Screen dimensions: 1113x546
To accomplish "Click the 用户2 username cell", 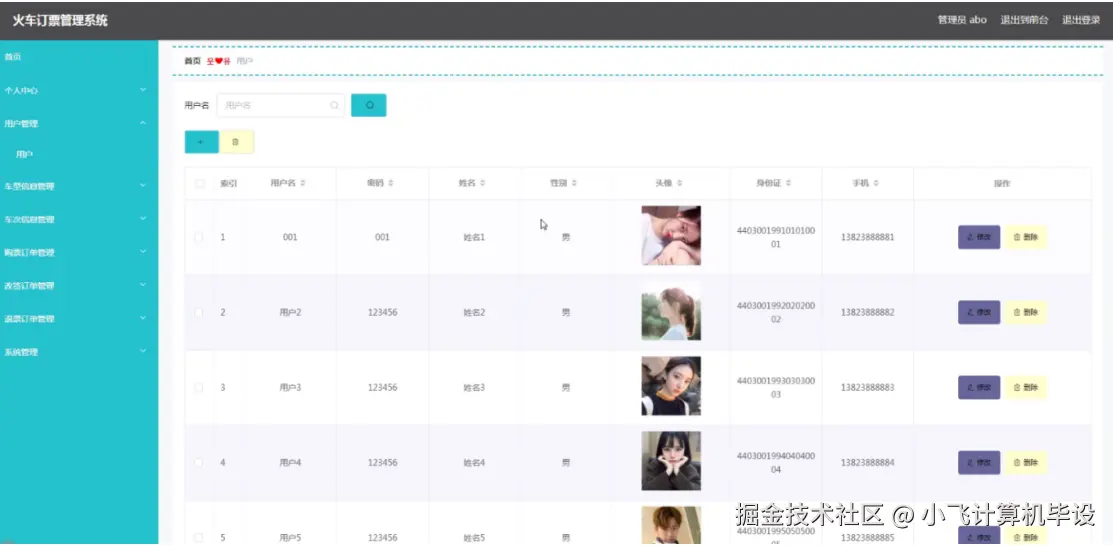I will tap(290, 312).
